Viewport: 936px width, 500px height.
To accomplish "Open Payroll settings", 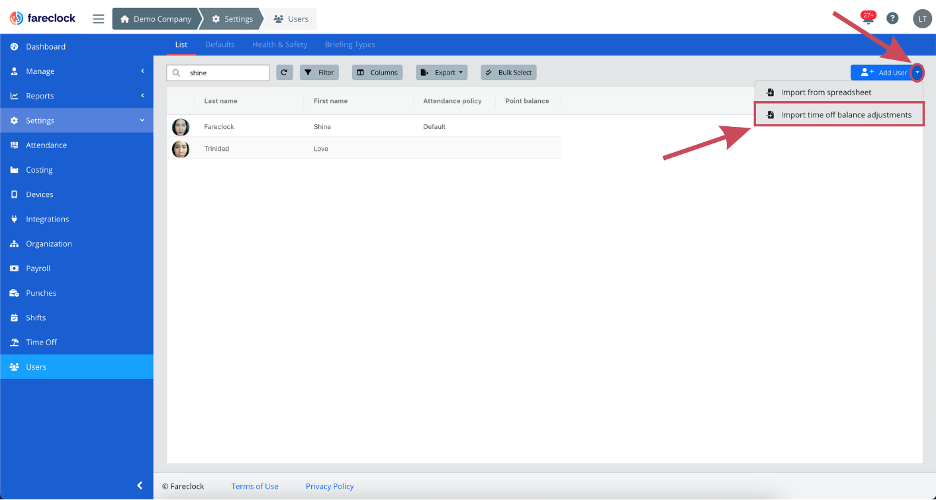I will point(76,268).
